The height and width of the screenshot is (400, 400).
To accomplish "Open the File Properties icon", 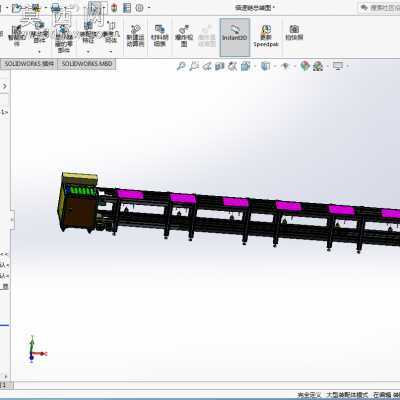I will (x=127, y=8).
